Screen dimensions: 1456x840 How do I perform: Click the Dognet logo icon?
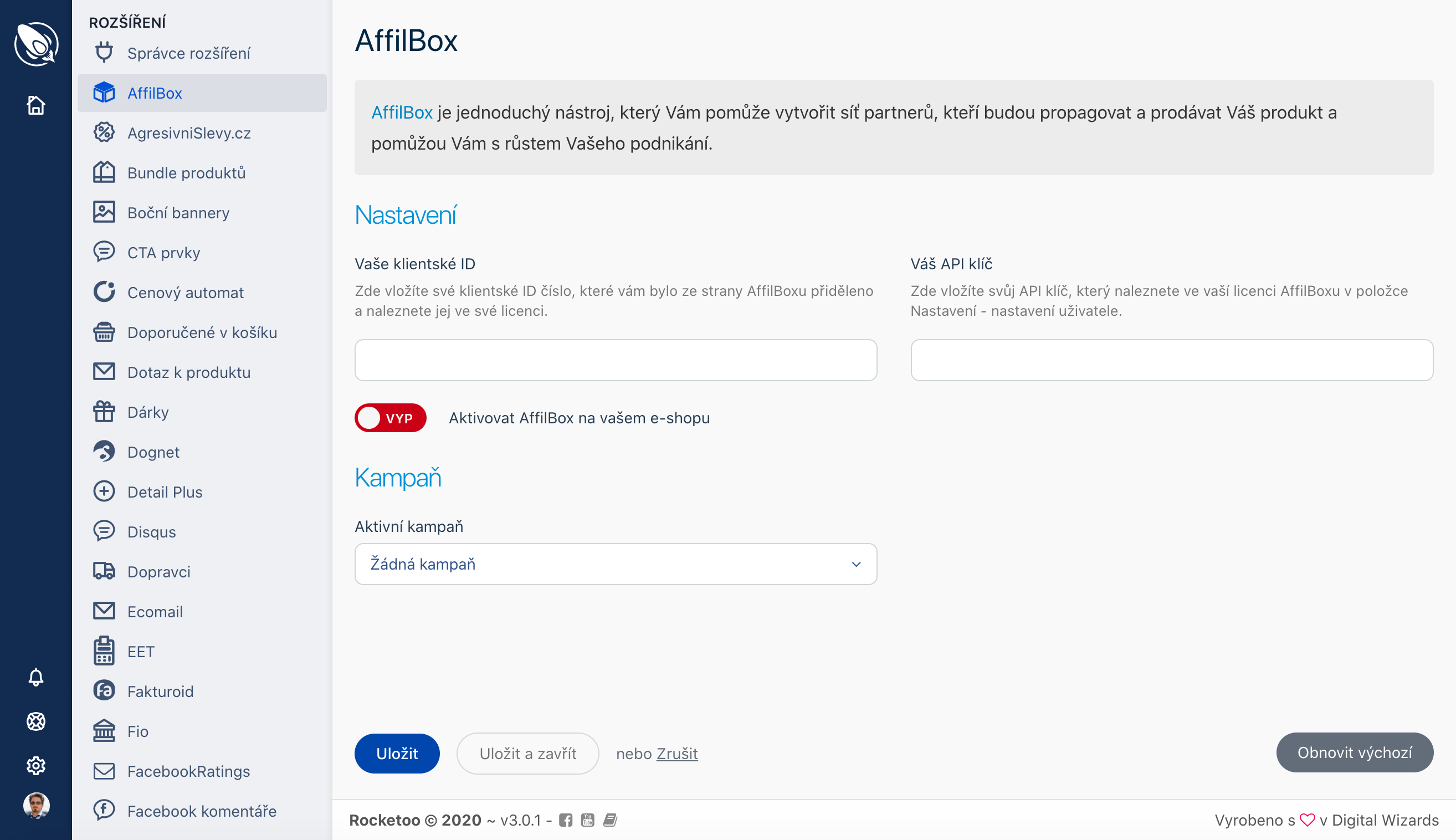(x=104, y=451)
